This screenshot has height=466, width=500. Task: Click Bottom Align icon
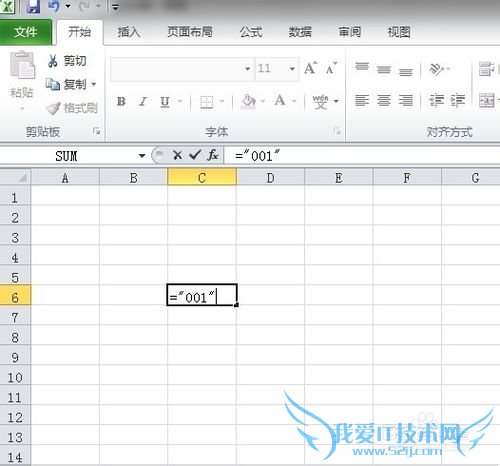pyautogui.click(x=406, y=72)
